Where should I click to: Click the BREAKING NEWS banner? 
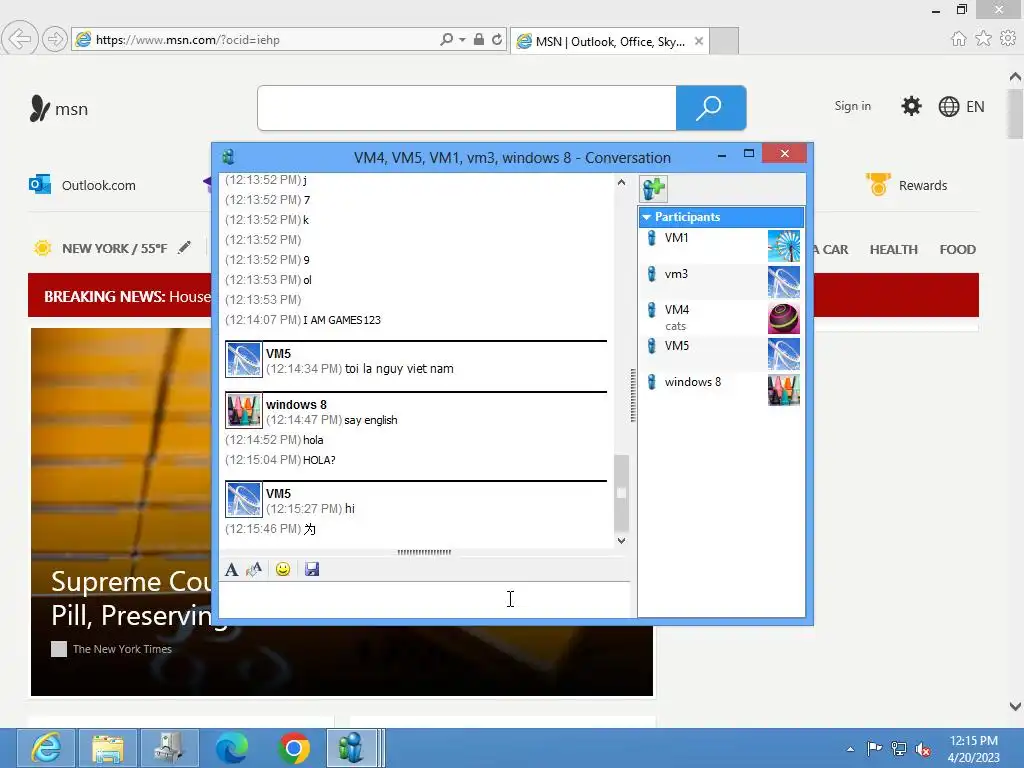503,295
